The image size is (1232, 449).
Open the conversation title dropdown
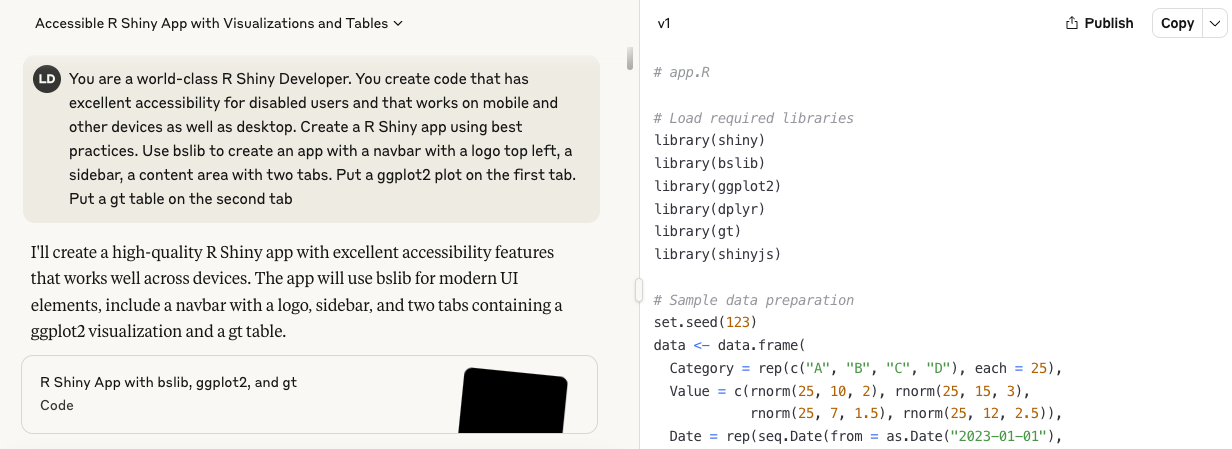[219, 23]
